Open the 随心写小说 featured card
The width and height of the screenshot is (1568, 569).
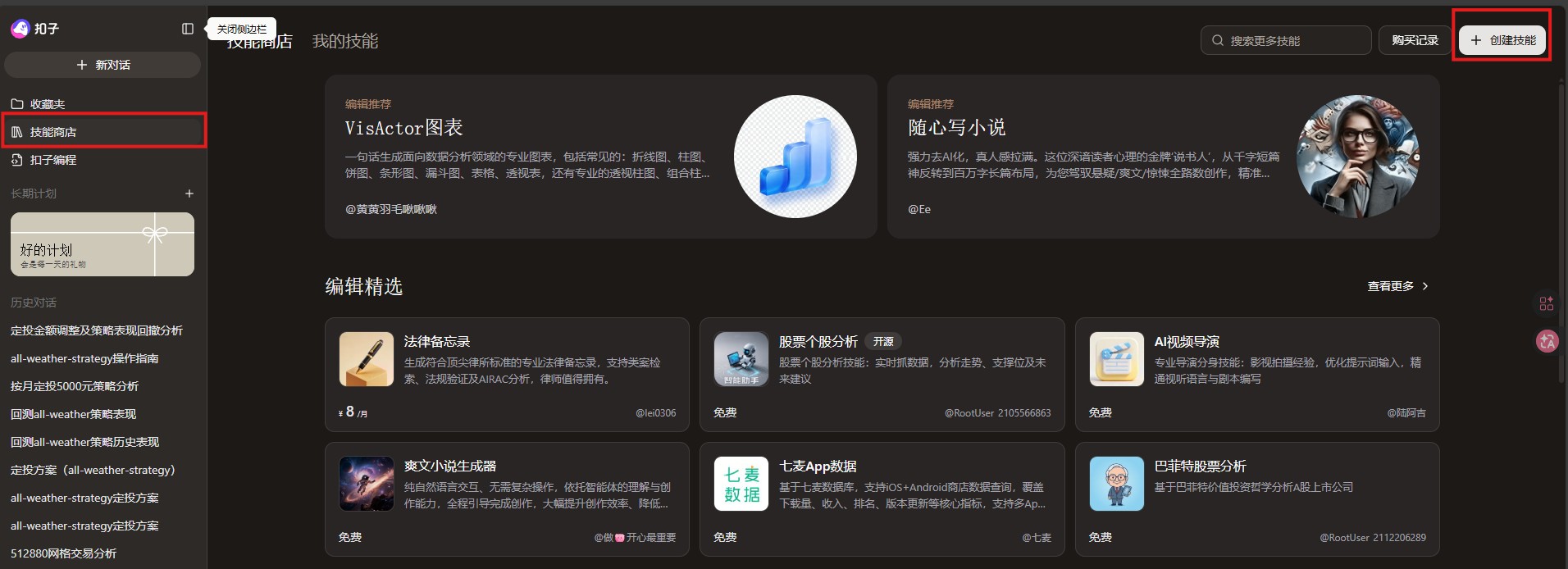(x=1164, y=157)
